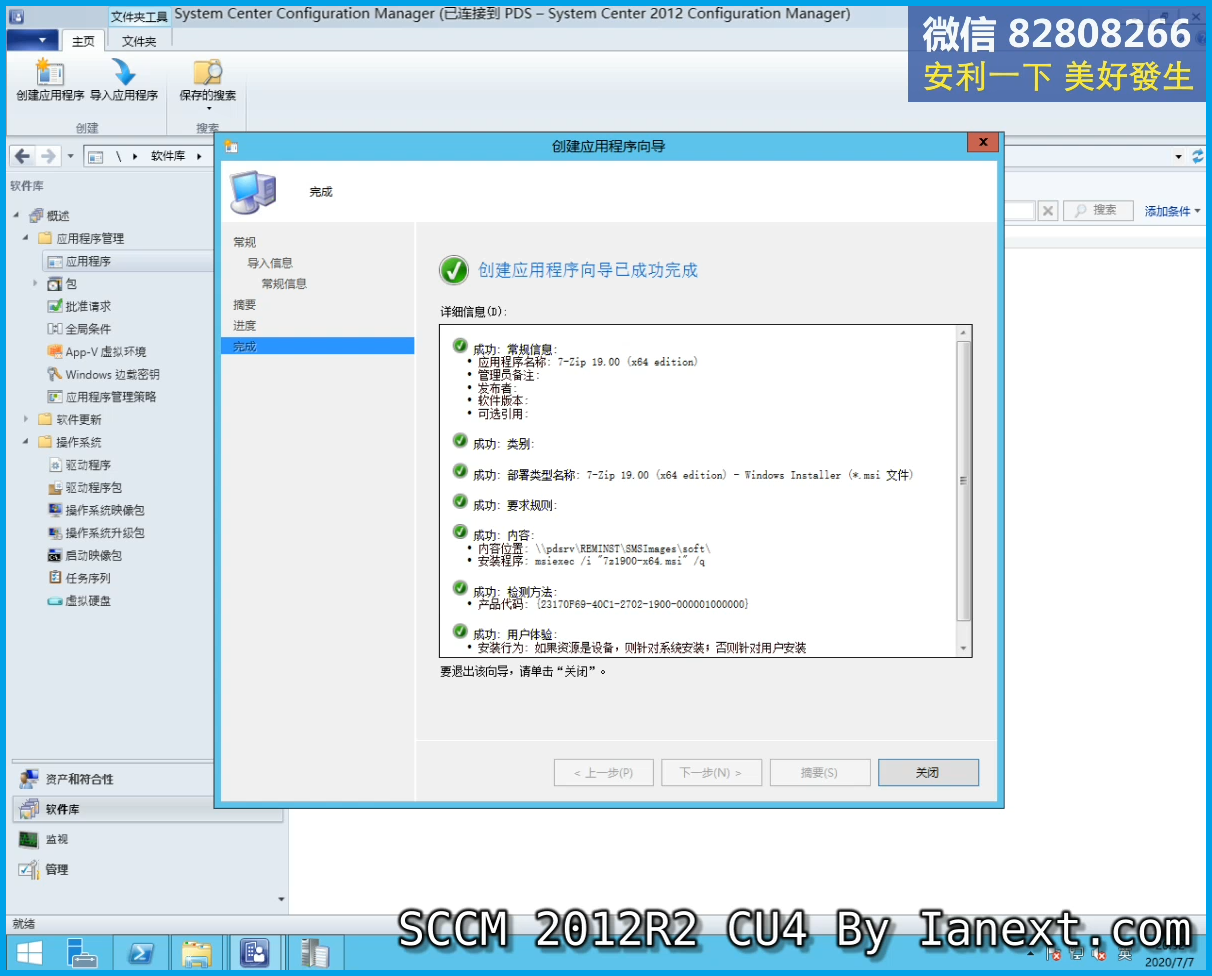Click the 软件库 workspace button

click(148, 809)
